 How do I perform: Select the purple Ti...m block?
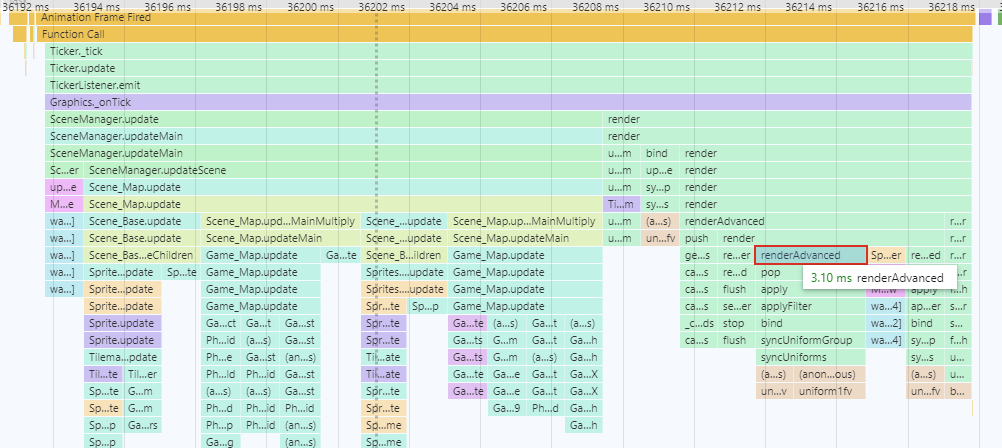[x=621, y=205]
